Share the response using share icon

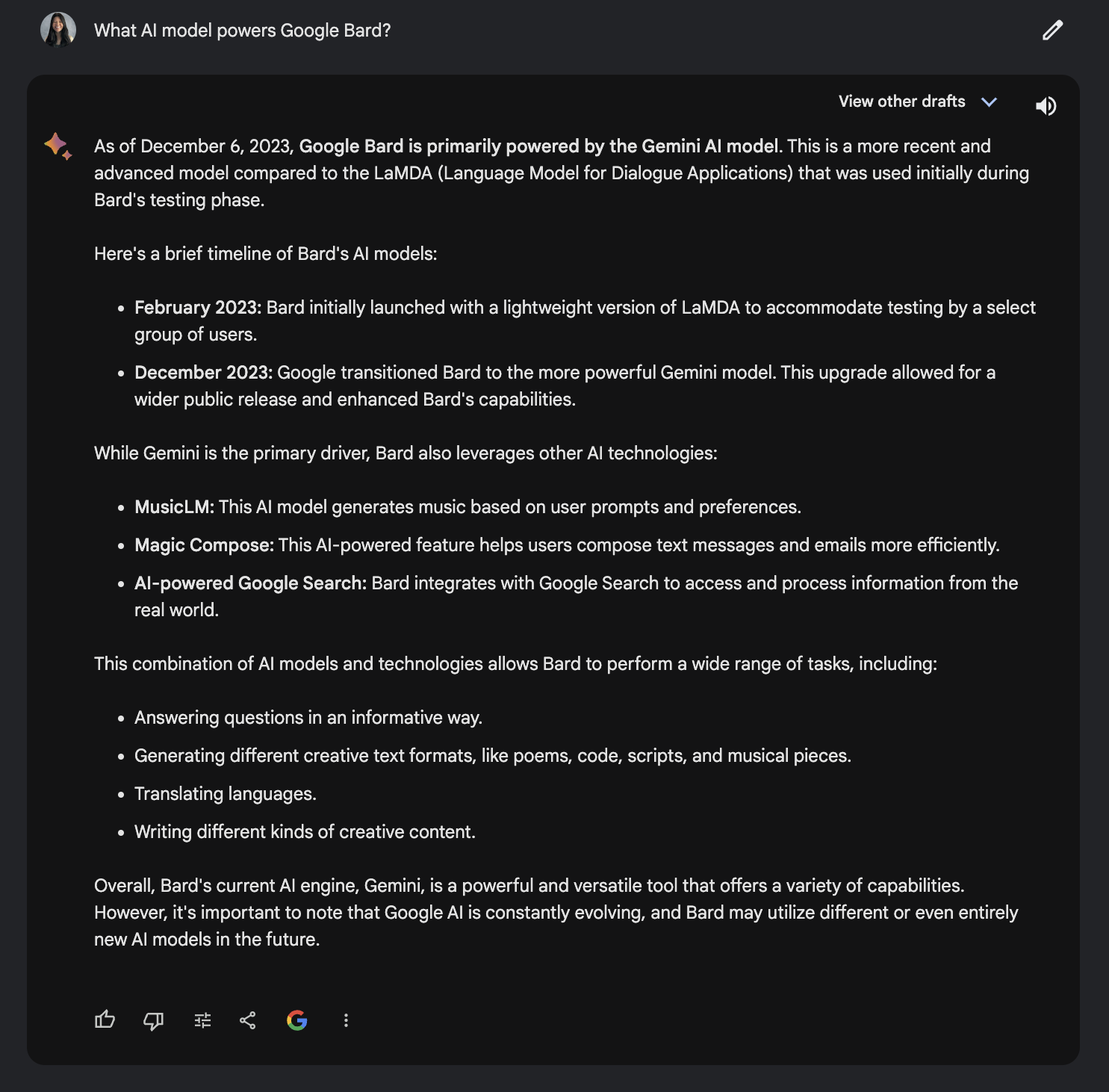[248, 1020]
